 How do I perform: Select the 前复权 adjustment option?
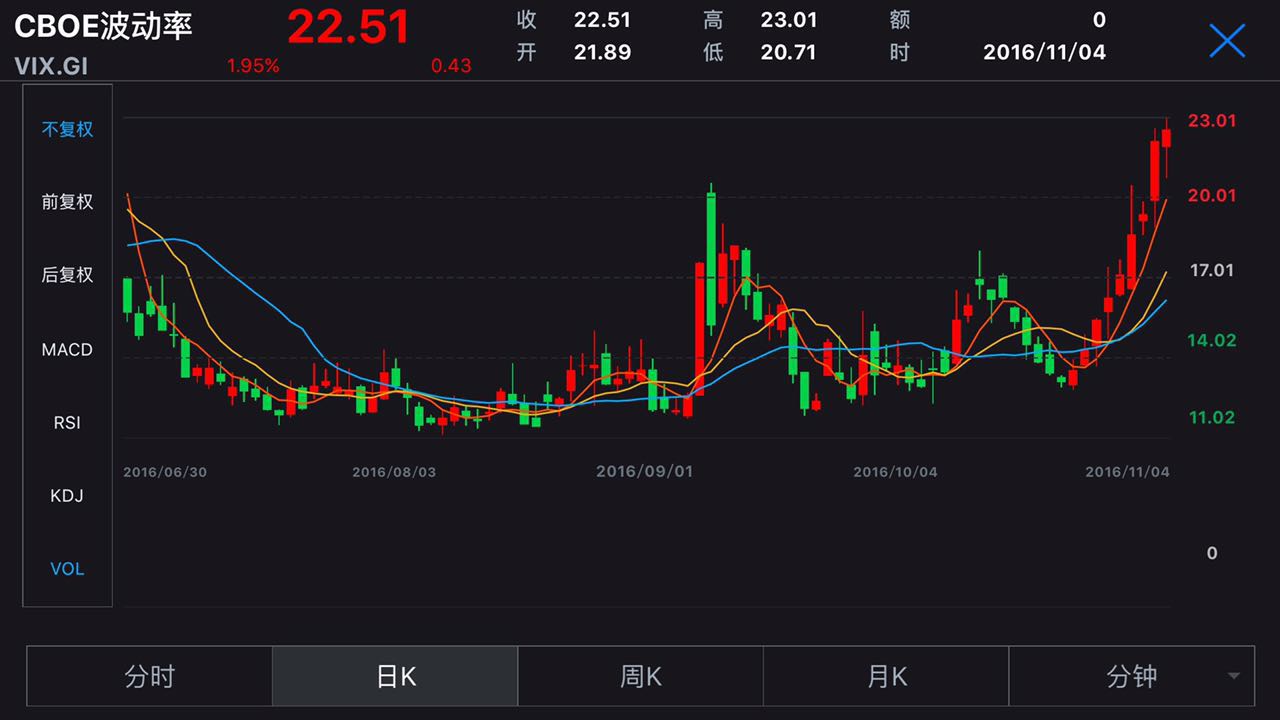(67, 202)
